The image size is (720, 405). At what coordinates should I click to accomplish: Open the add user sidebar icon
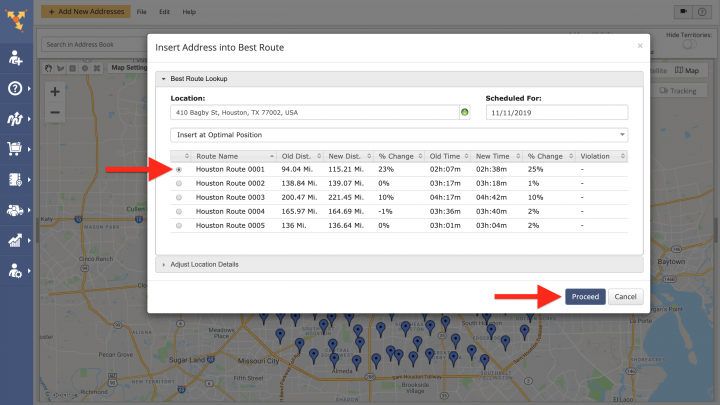point(16,58)
